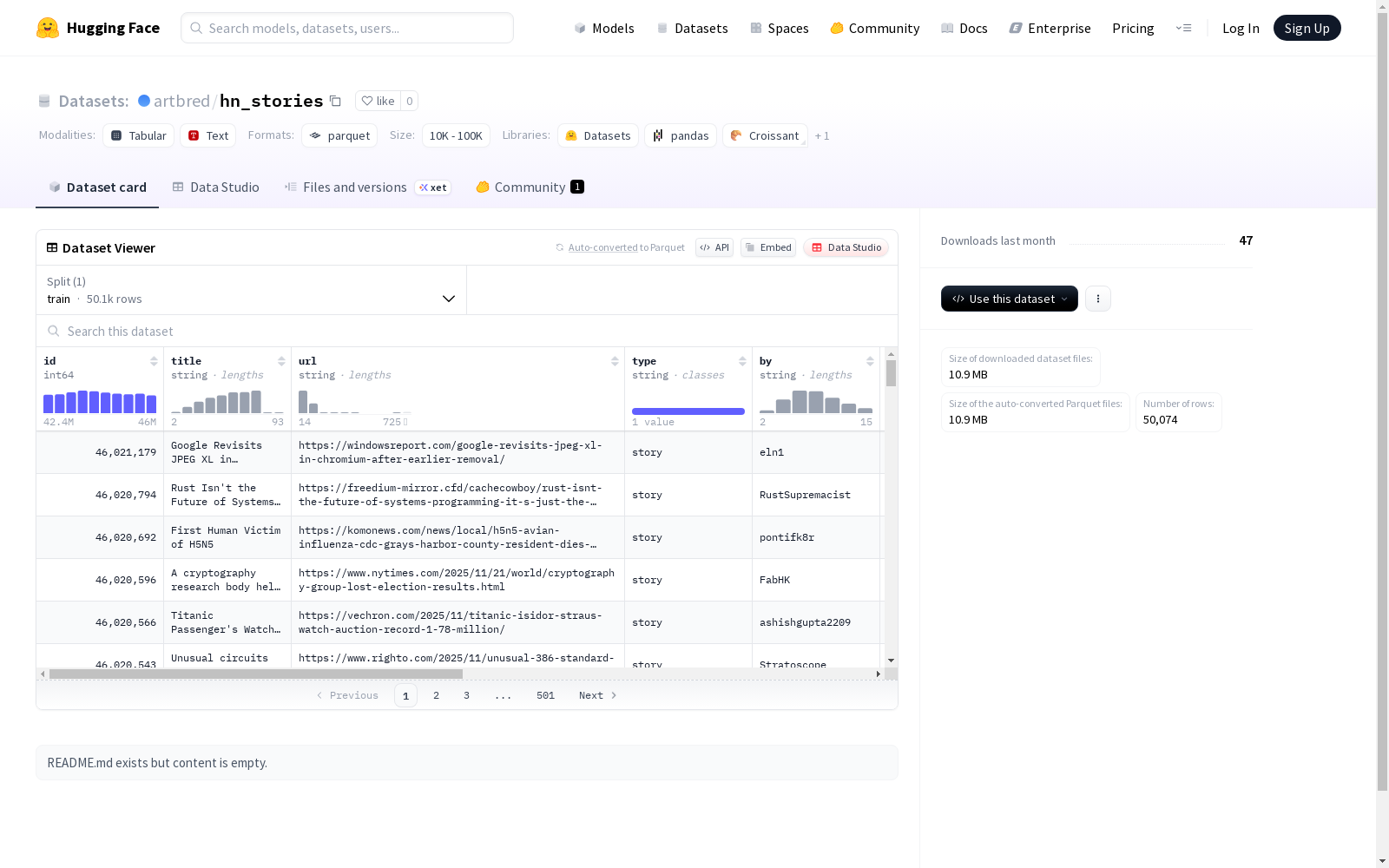Click the 10K - 100K size tag

pyautogui.click(x=456, y=135)
